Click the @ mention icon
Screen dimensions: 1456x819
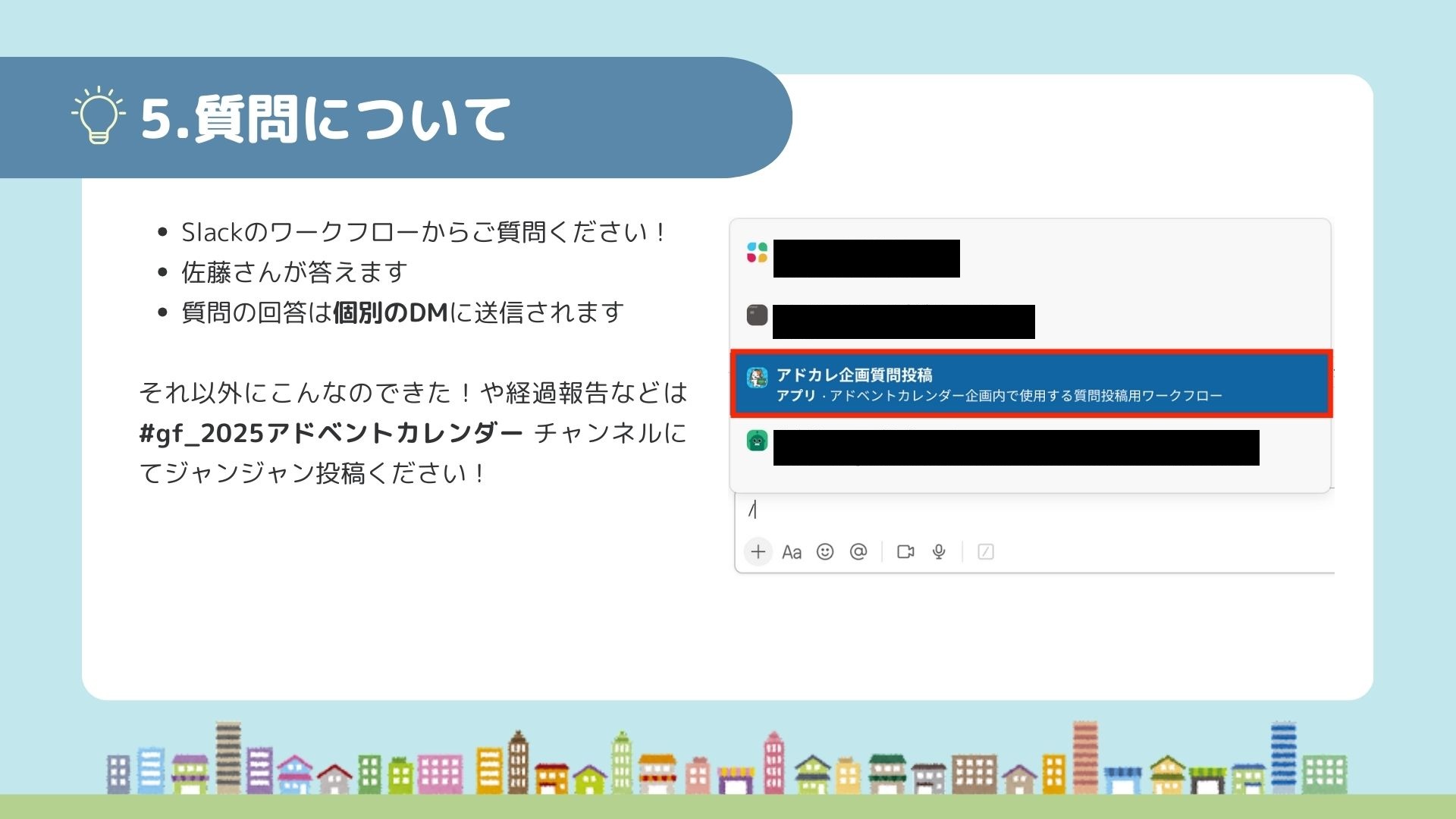[x=858, y=551]
